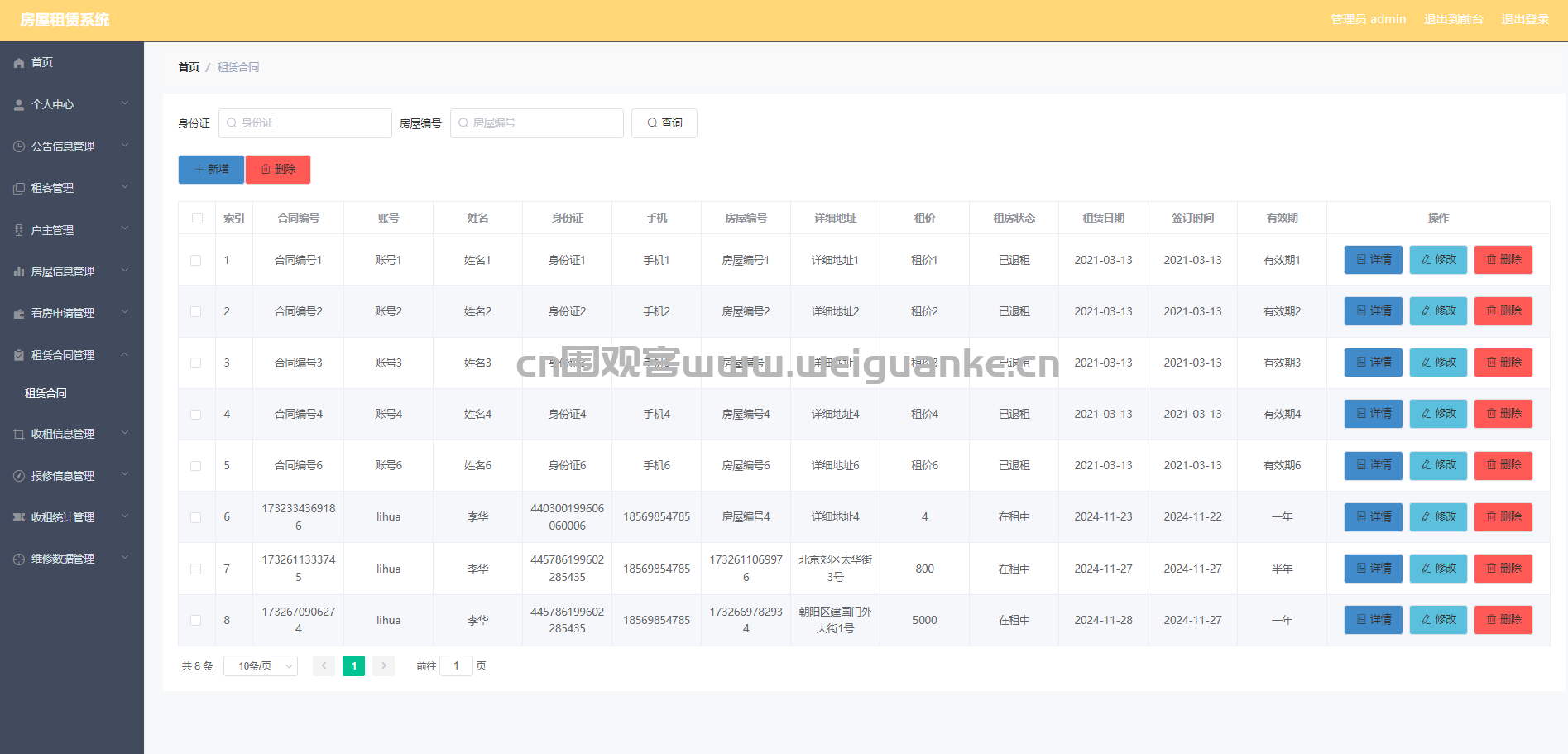
Task: Tick the select-all checkbox in the table header
Action: click(x=197, y=219)
